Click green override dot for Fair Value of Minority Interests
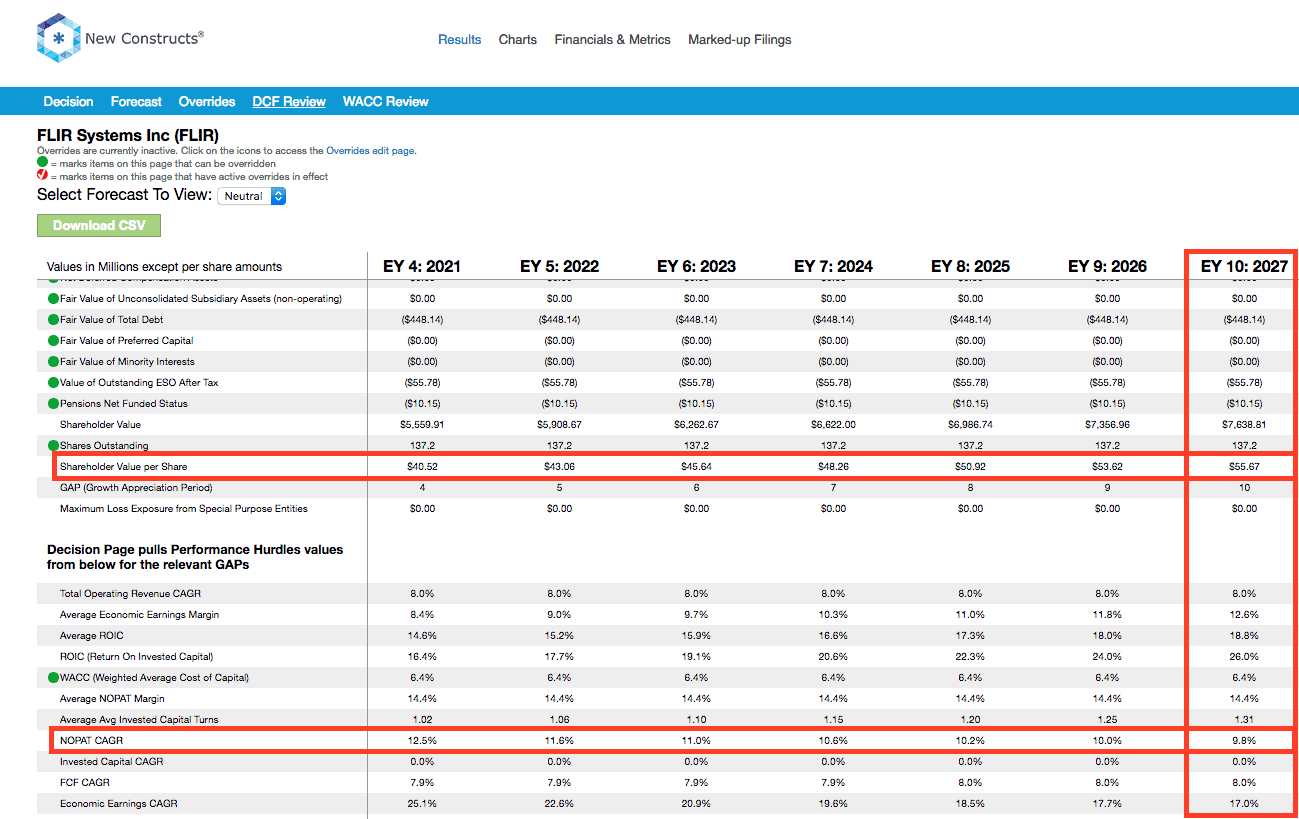 pyautogui.click(x=52, y=362)
